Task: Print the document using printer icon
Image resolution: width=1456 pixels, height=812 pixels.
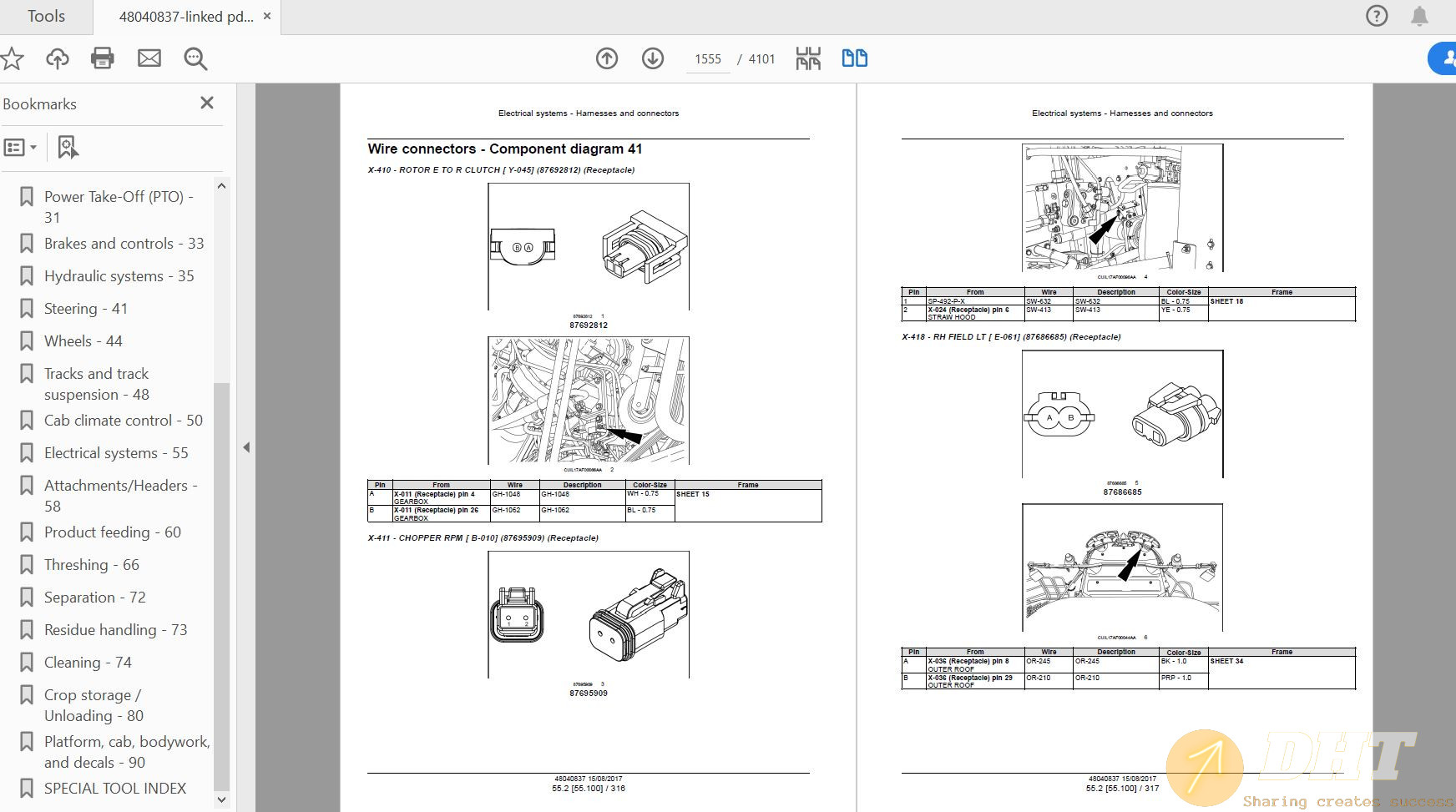Action: [x=103, y=58]
